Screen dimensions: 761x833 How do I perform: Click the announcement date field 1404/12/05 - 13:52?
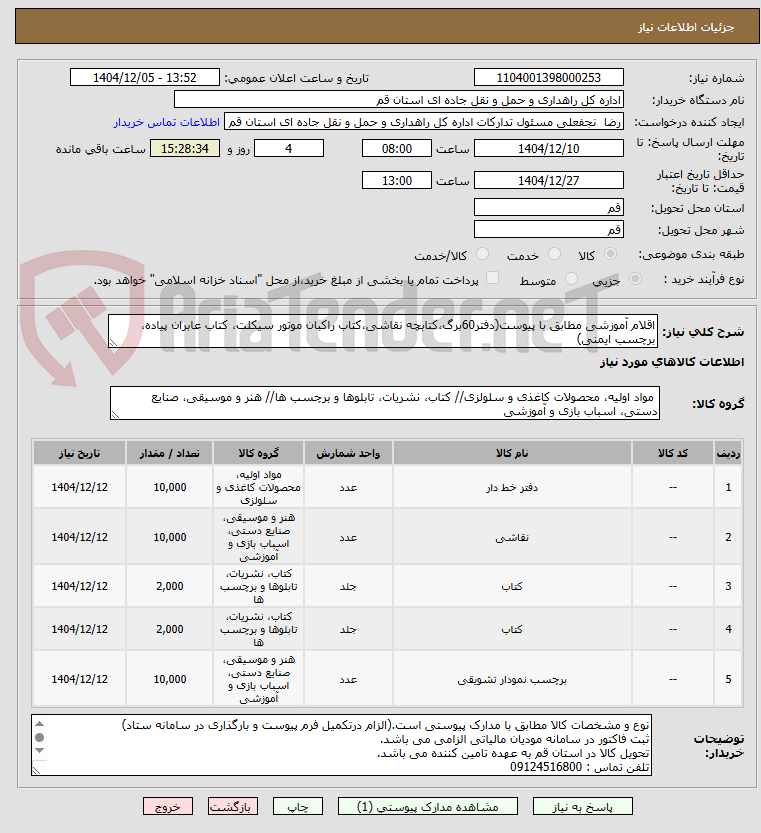tap(145, 78)
